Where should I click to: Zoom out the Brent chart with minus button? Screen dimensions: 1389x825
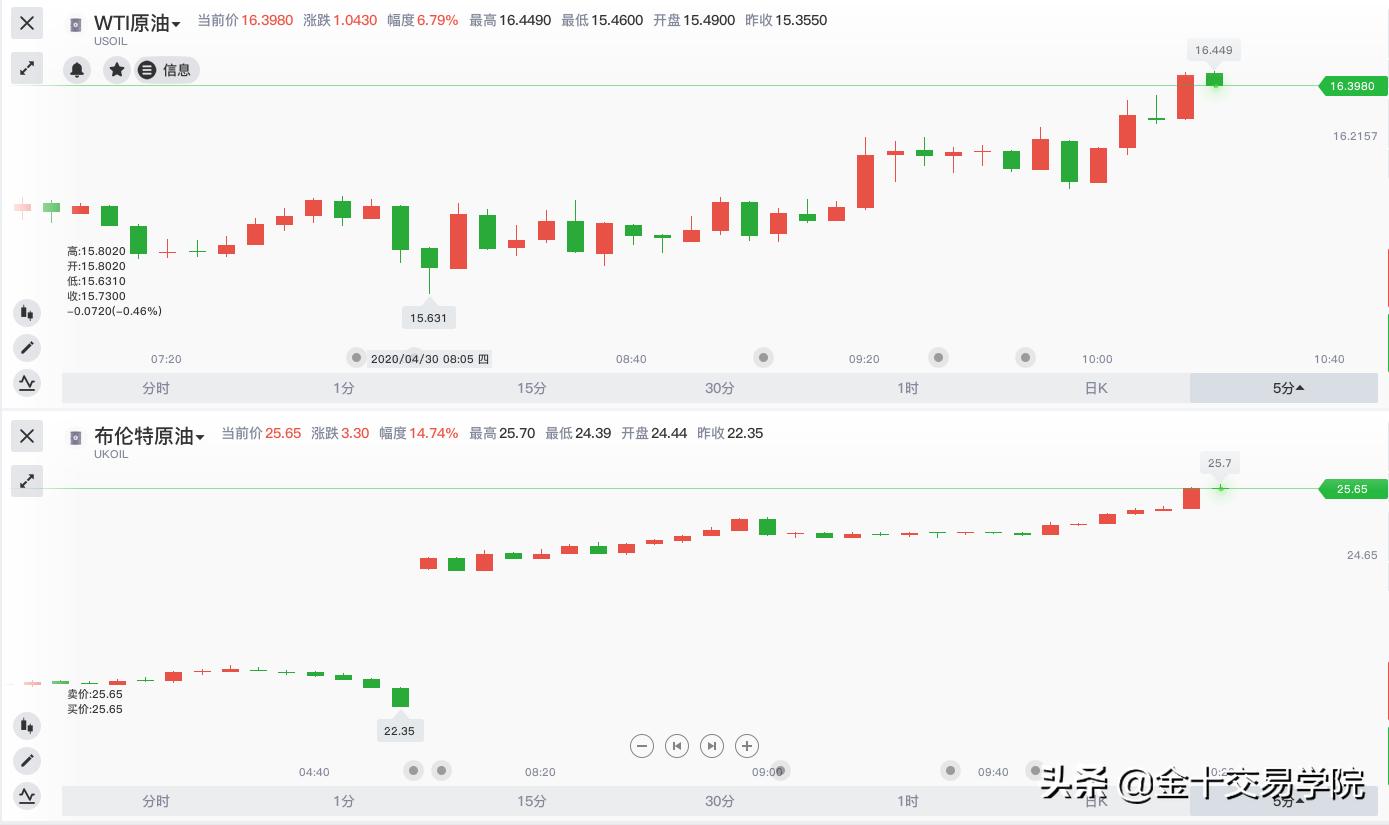[642, 745]
